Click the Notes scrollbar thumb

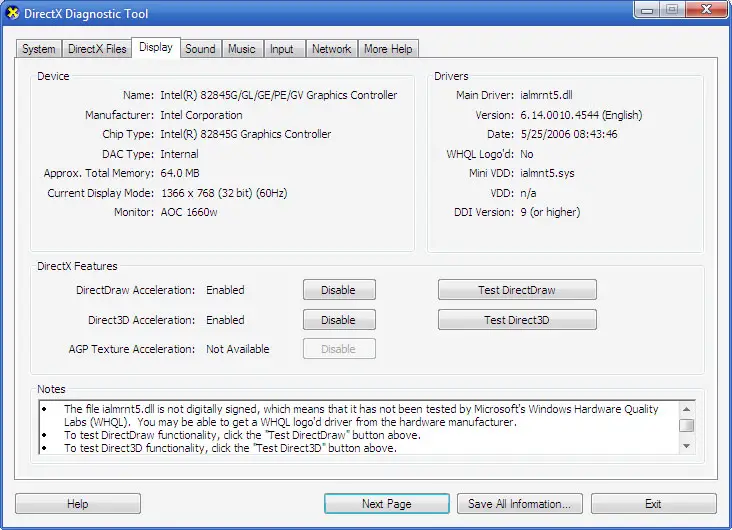tap(686, 425)
